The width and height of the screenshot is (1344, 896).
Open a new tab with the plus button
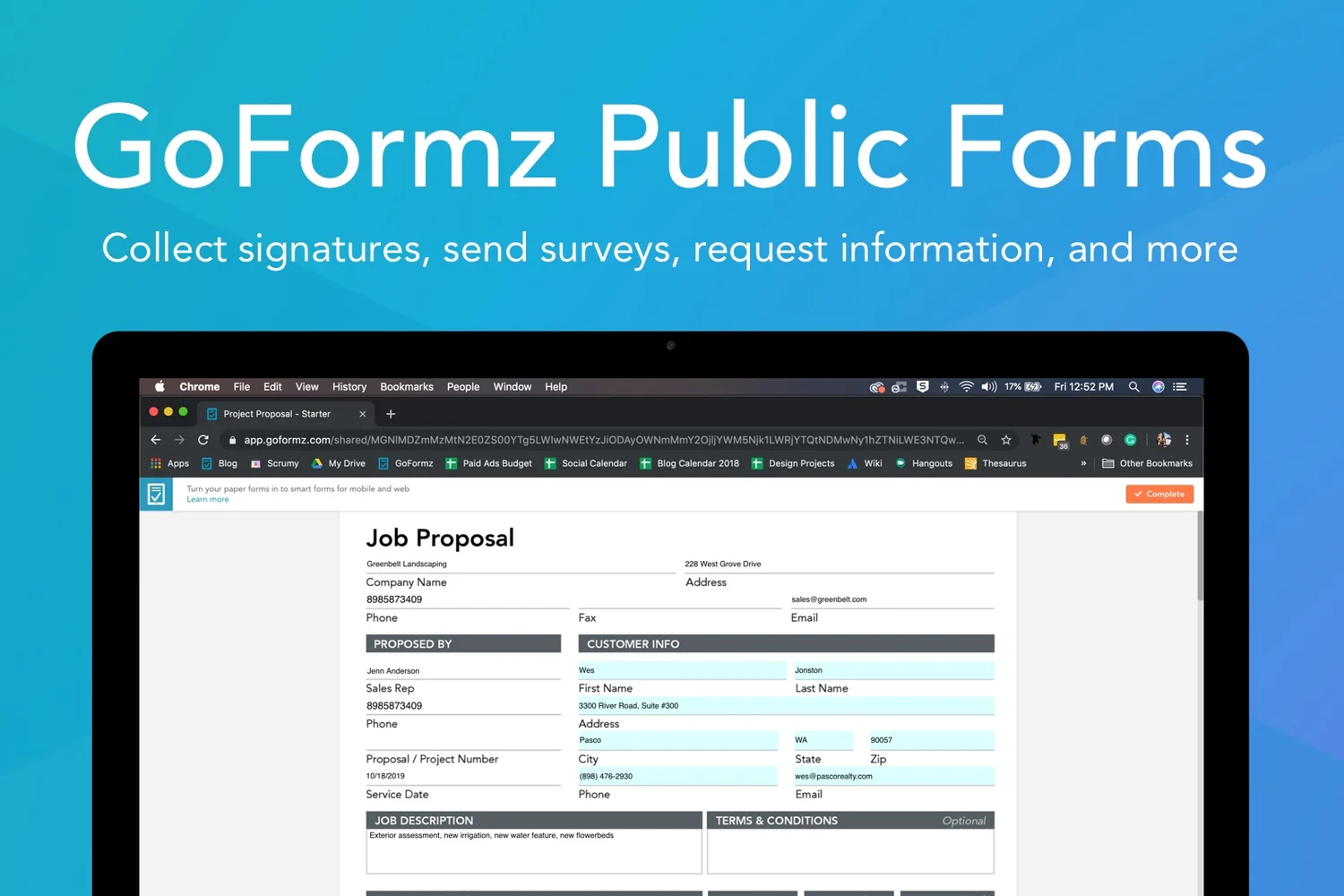(x=391, y=414)
